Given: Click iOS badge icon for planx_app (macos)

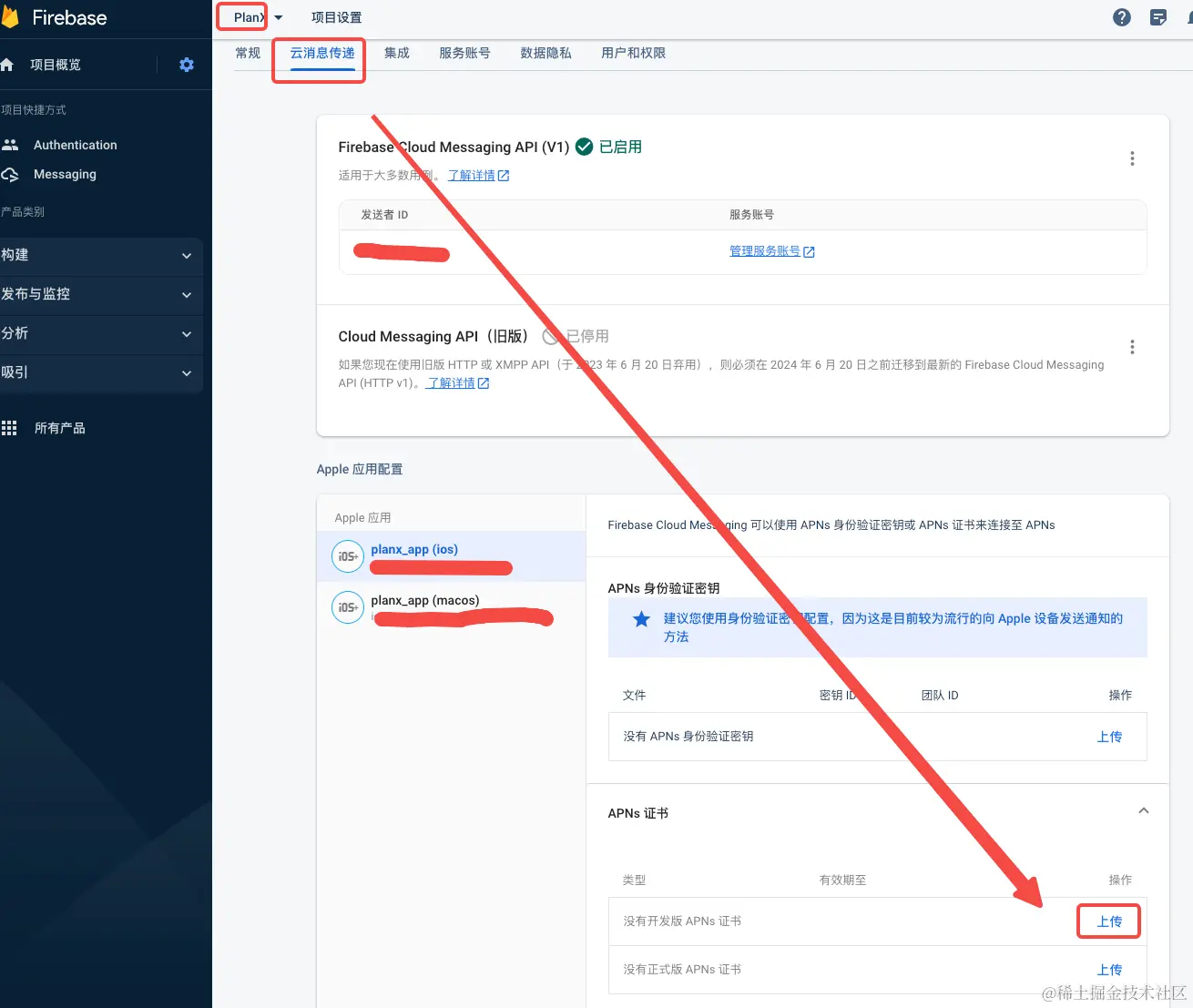Looking at the screenshot, I should click(x=348, y=607).
